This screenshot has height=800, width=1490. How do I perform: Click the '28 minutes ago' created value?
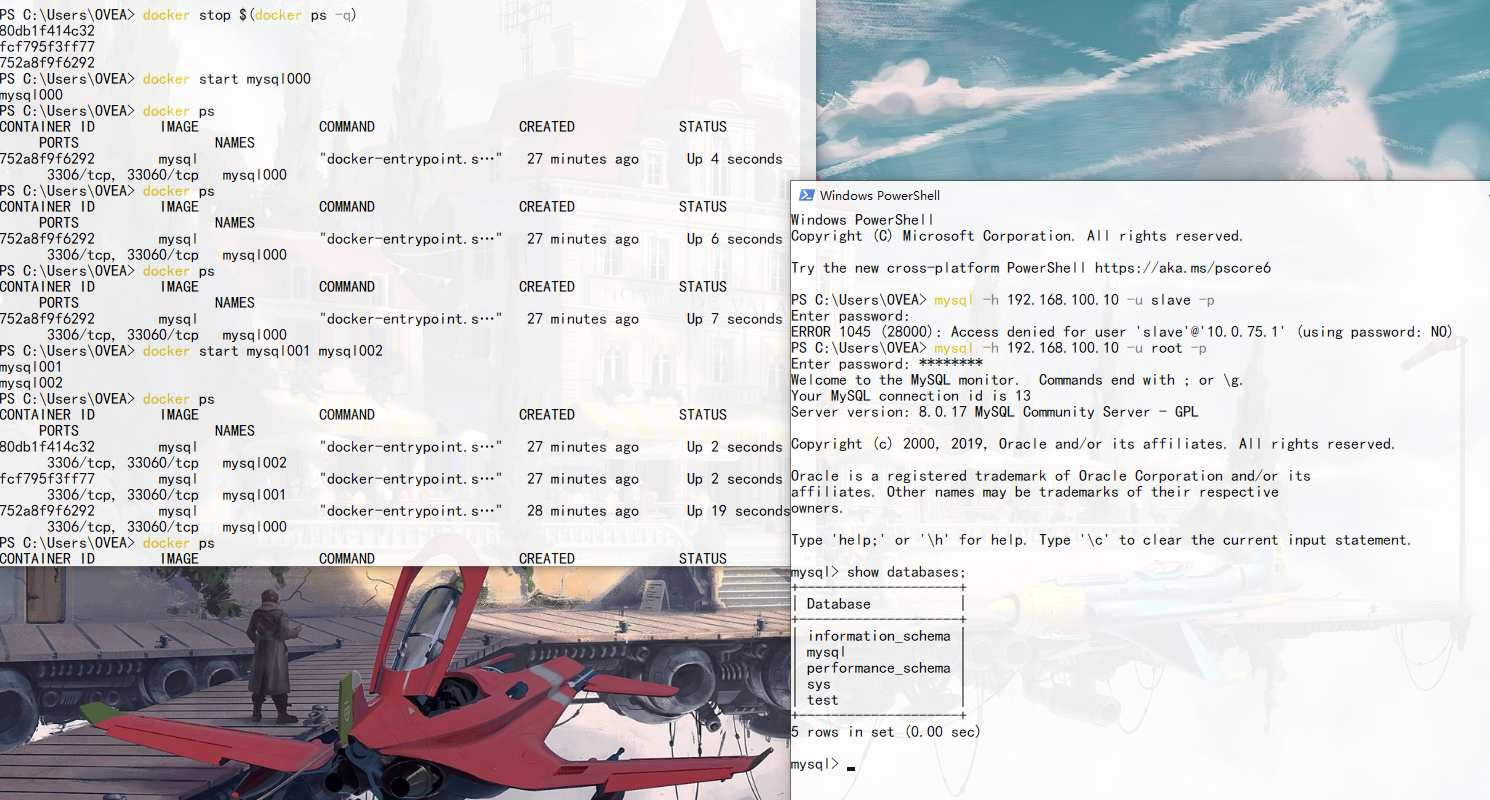coord(583,511)
